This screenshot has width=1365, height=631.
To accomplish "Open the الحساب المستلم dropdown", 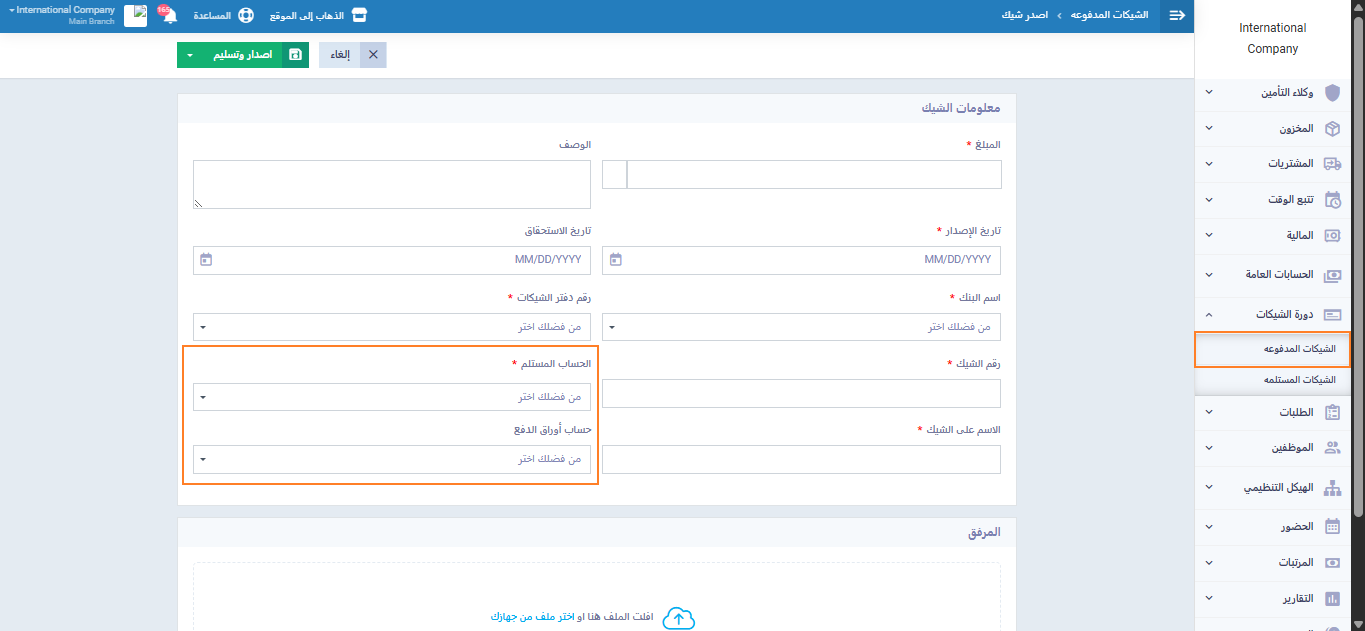I will 391,397.
